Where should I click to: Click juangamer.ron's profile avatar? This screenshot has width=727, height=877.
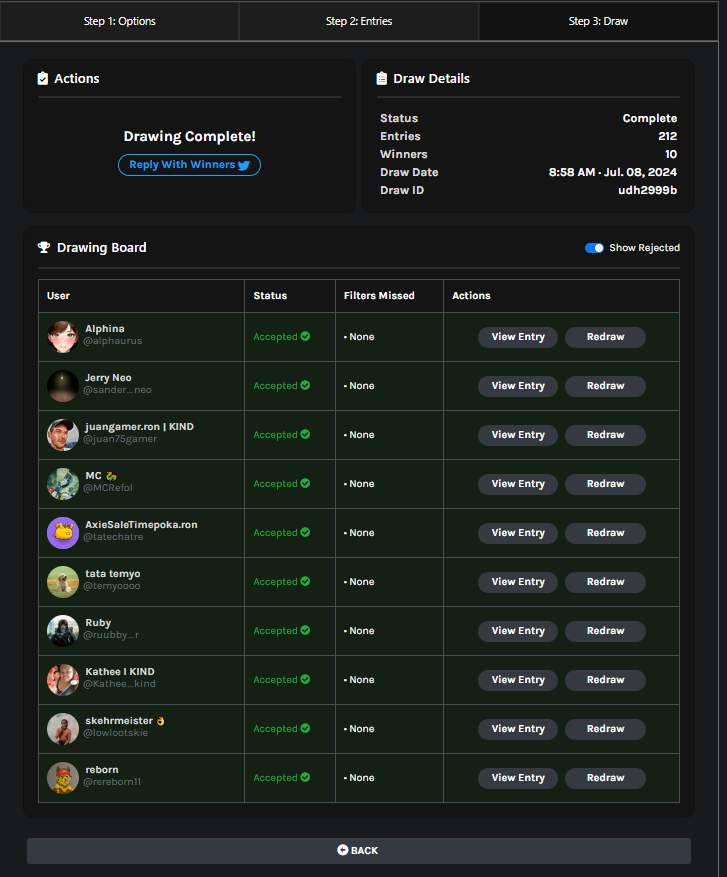63,435
